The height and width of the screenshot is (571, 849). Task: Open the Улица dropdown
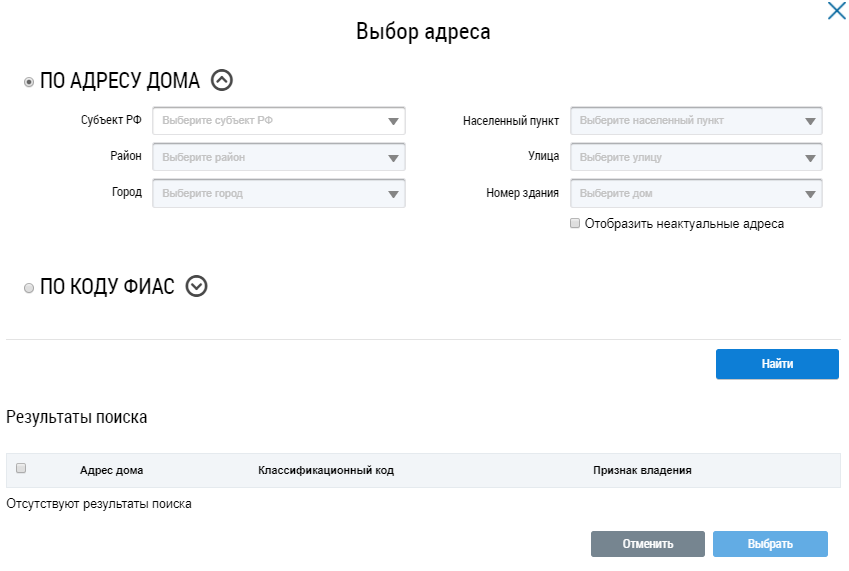click(x=696, y=157)
